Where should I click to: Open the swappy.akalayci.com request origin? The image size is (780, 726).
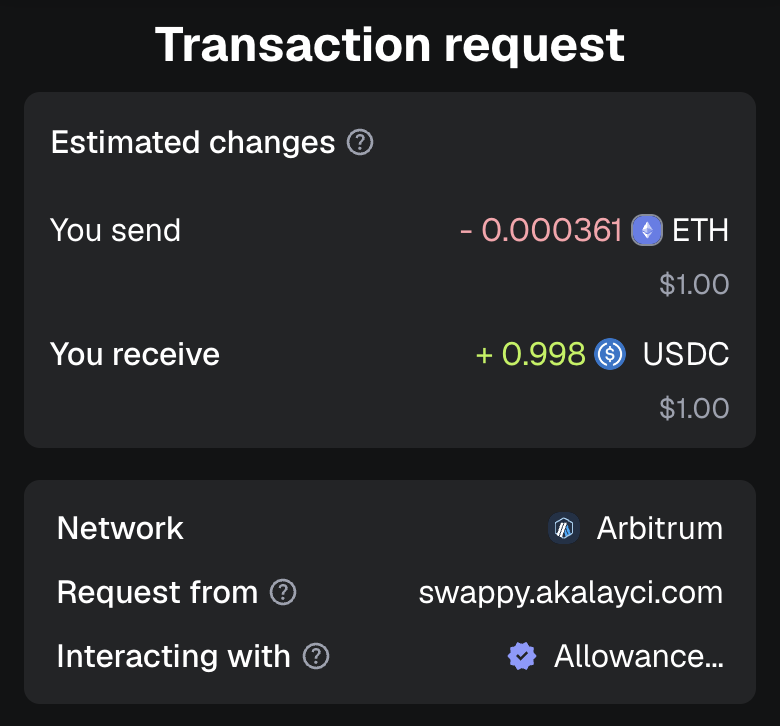point(570,592)
